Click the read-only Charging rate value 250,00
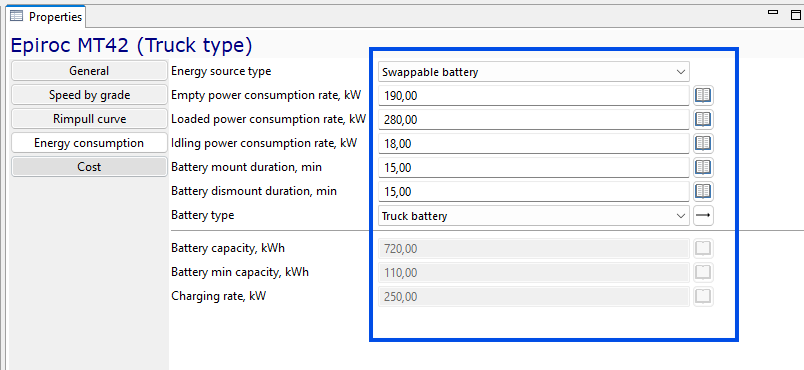Screen dimensions: 804x370 coord(534,296)
